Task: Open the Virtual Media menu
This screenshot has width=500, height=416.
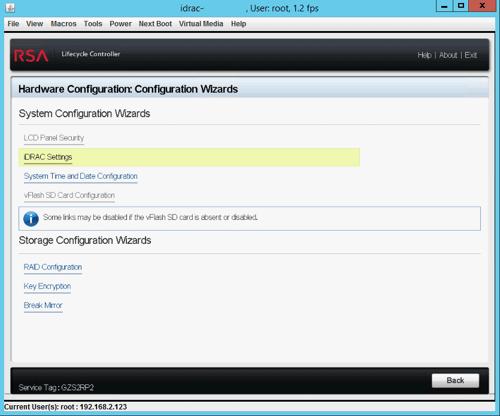Action: coord(201,24)
